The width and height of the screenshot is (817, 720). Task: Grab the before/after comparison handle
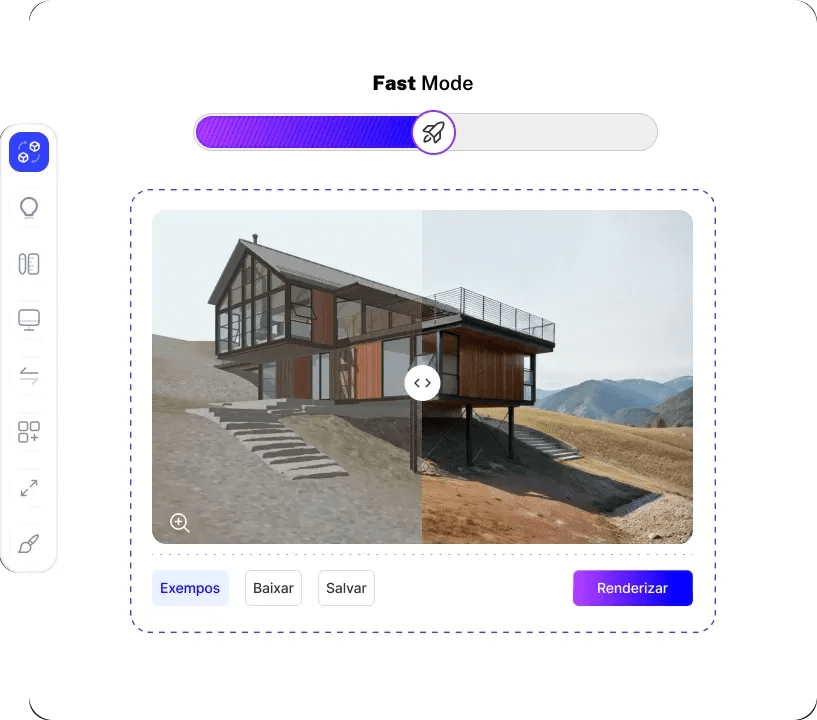click(423, 383)
